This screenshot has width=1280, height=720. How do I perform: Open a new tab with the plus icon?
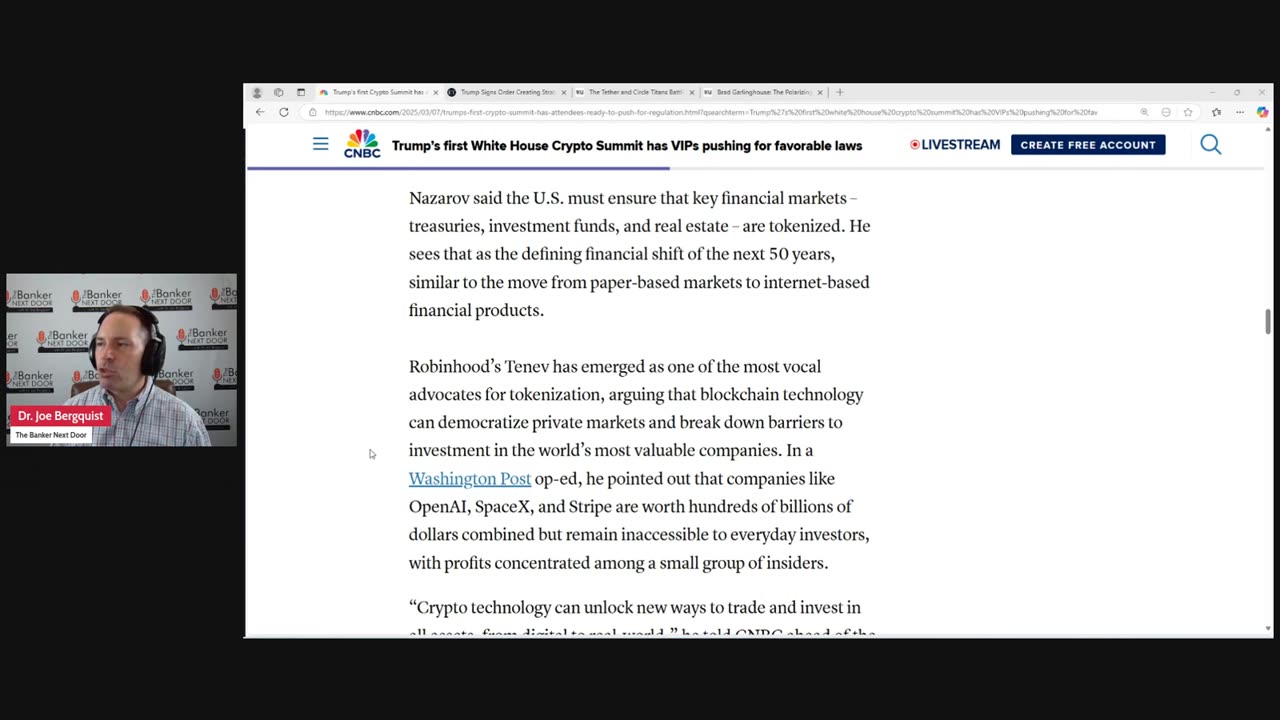[x=839, y=92]
